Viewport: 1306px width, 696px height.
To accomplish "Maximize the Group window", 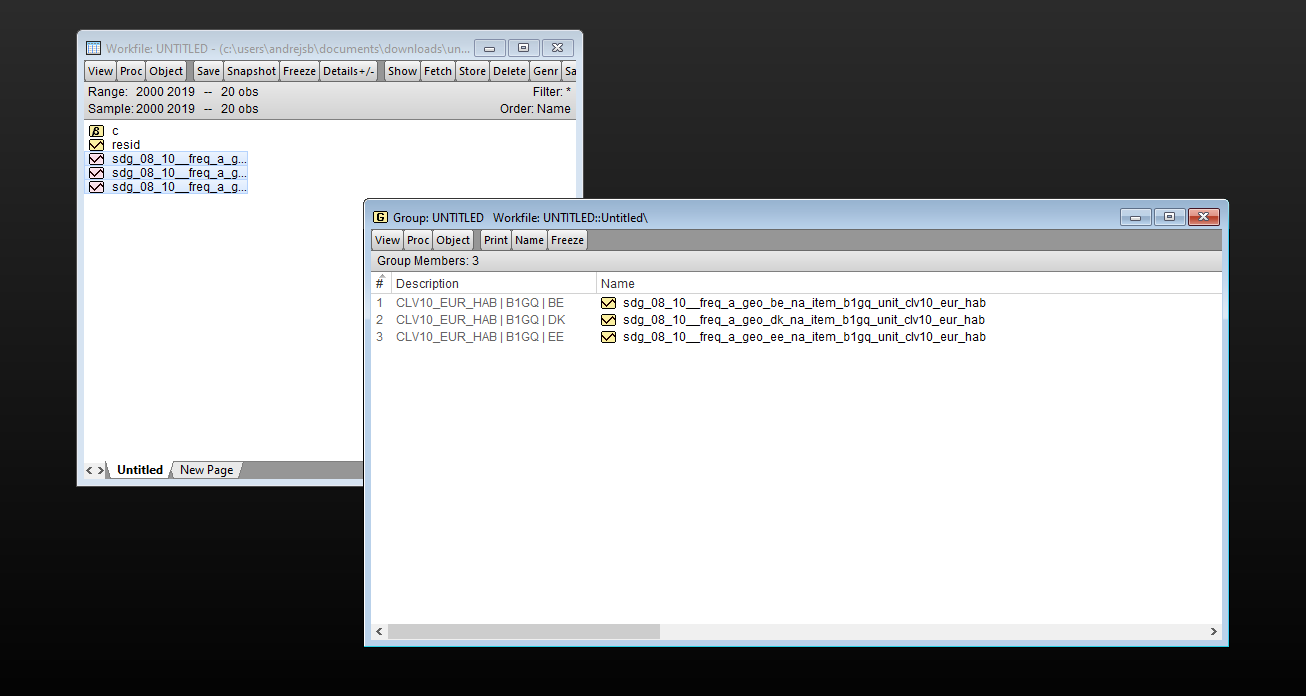I will pyautogui.click(x=1169, y=217).
